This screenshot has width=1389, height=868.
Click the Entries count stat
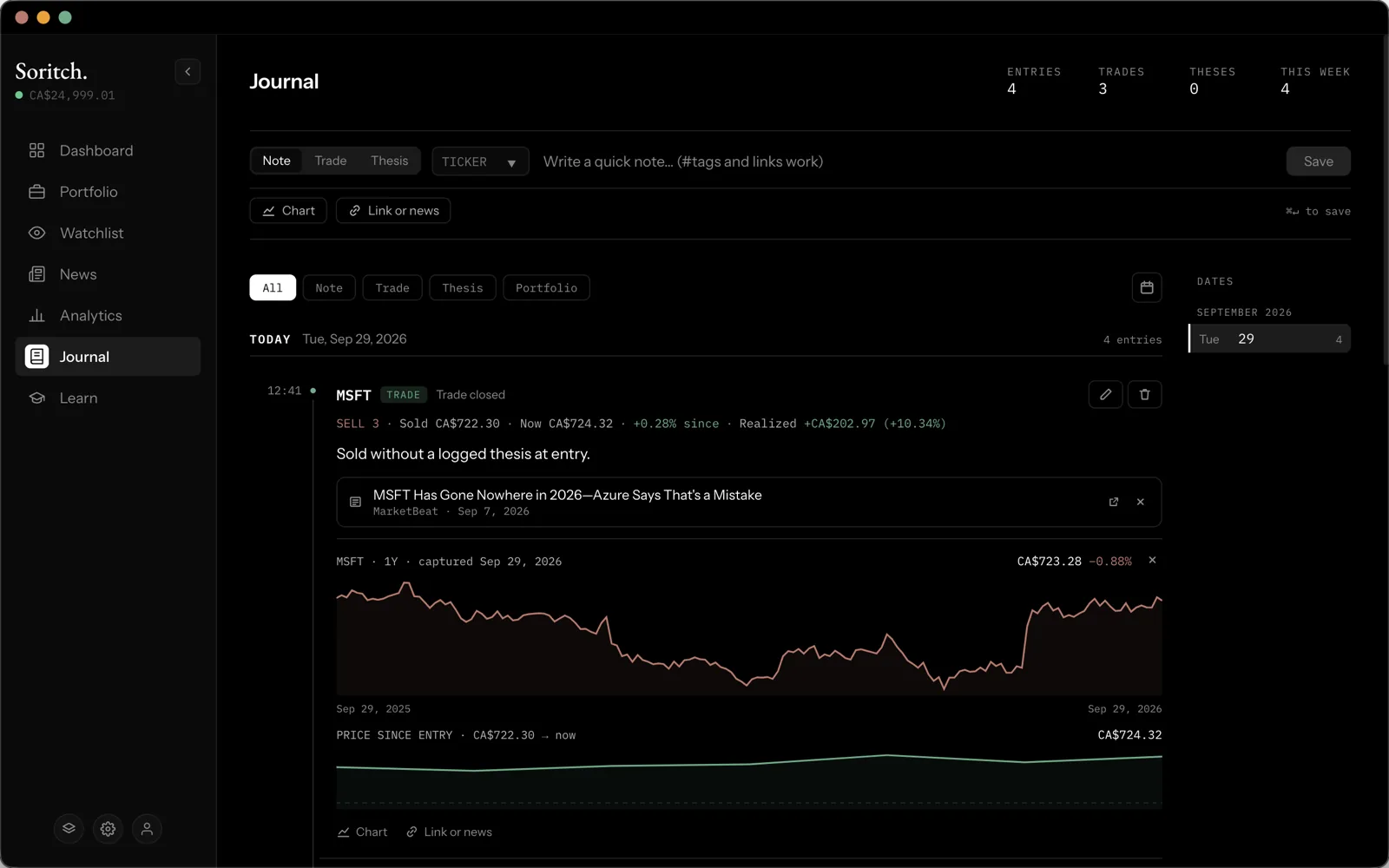tap(1033, 81)
